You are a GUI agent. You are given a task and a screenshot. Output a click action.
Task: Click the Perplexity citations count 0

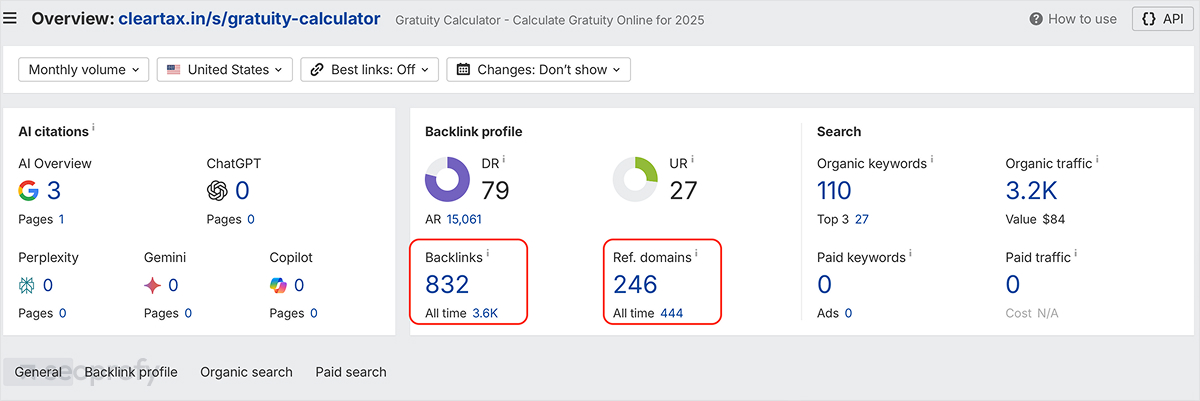point(48,286)
